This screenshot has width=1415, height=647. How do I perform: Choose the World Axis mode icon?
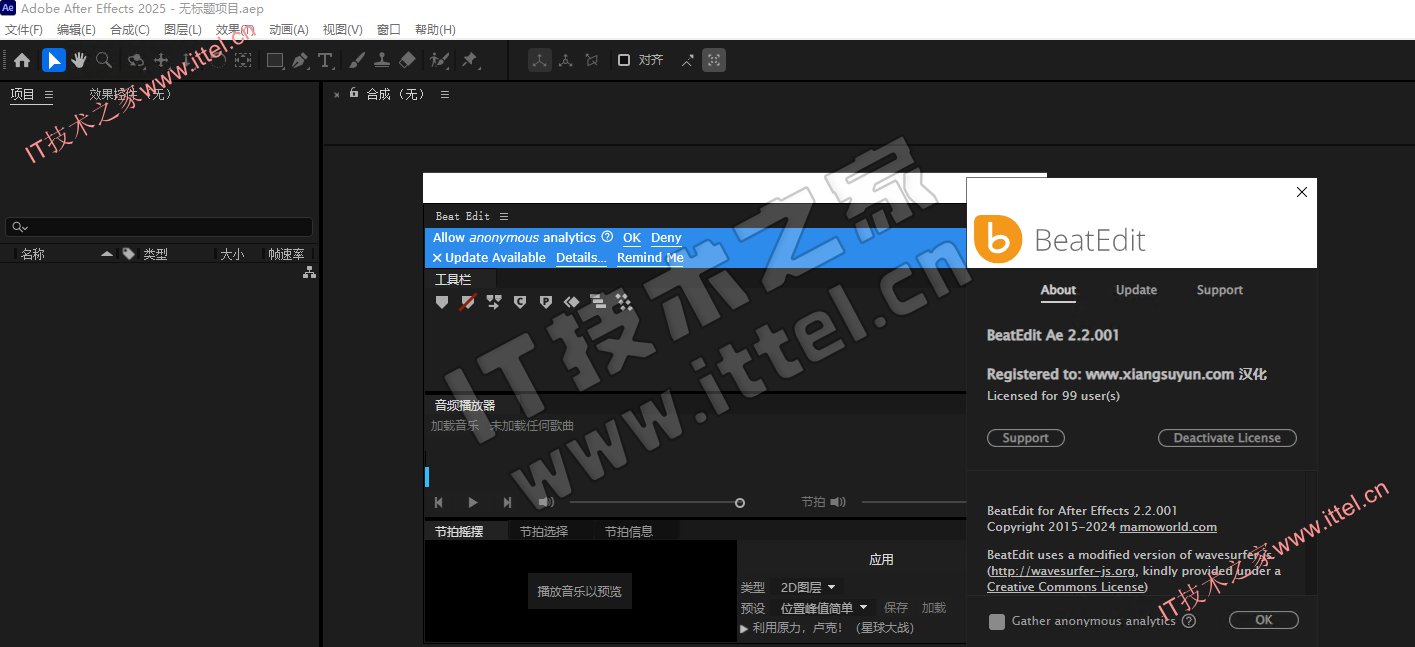coord(566,60)
